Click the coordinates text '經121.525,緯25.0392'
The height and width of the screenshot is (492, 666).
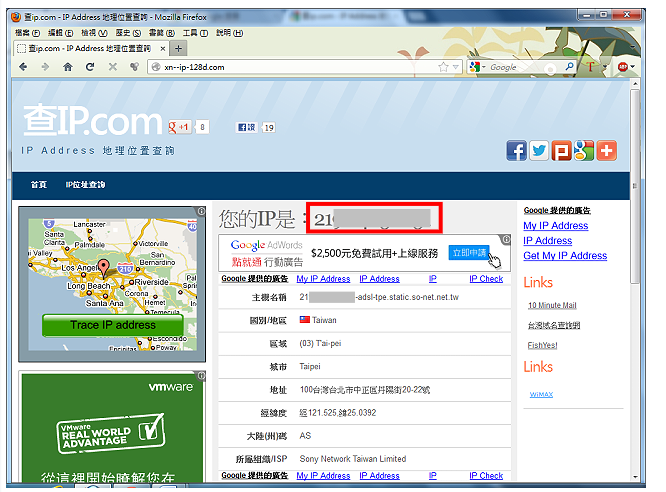[x=338, y=413]
